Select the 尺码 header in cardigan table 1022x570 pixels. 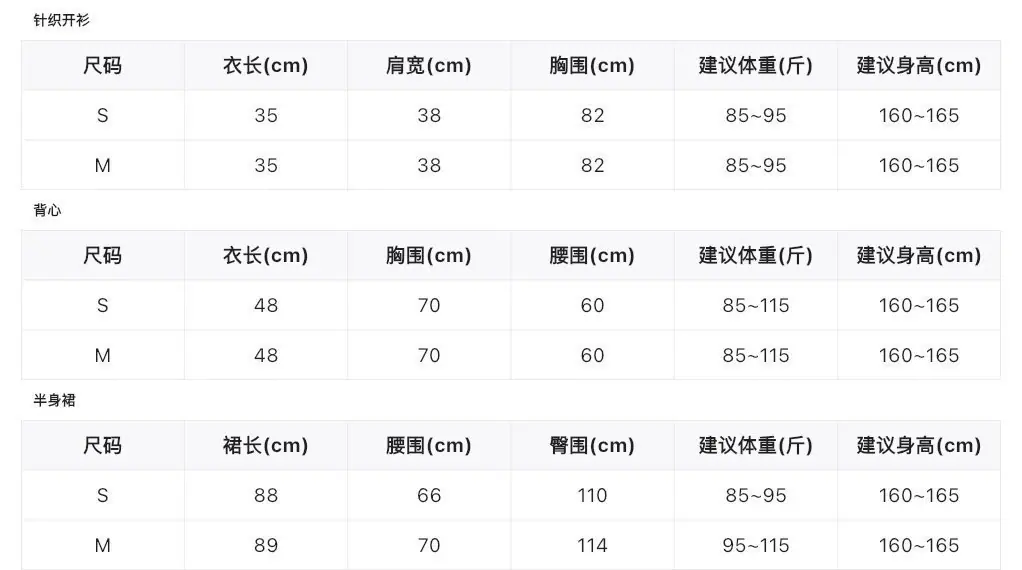(x=102, y=65)
